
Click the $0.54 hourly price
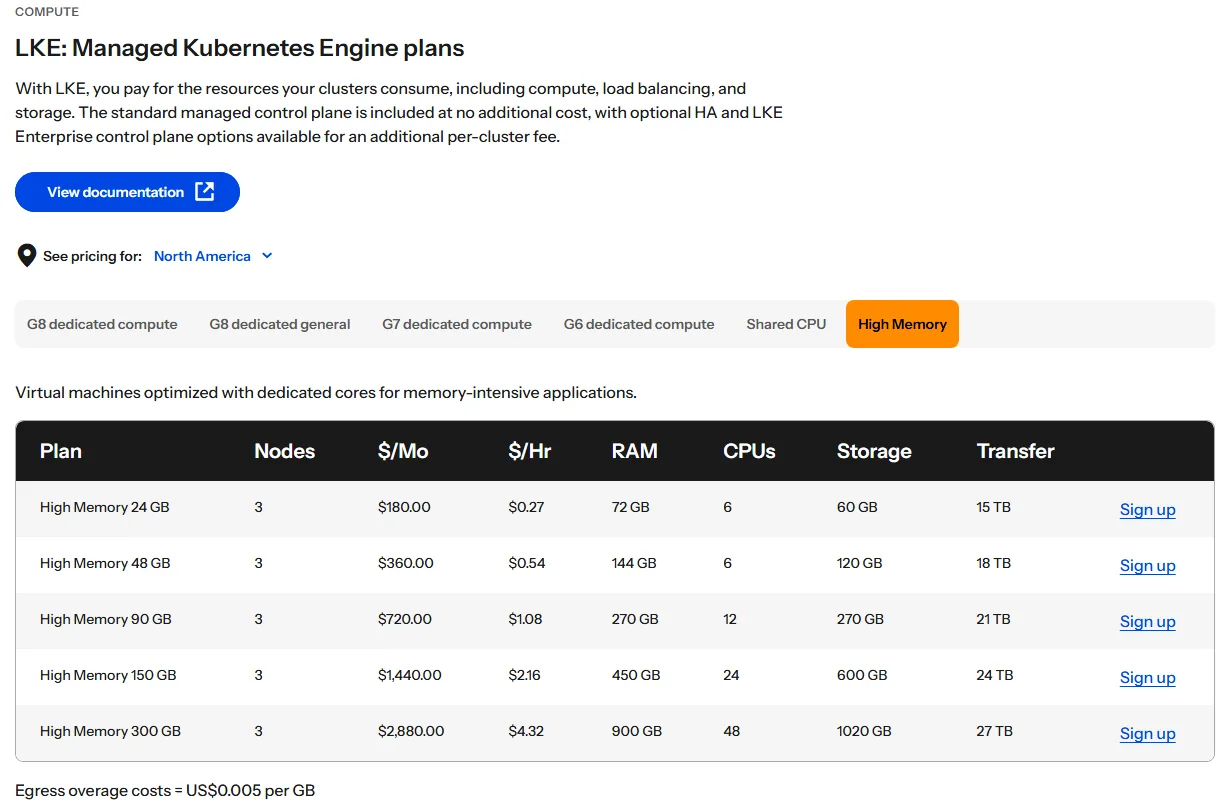point(527,563)
